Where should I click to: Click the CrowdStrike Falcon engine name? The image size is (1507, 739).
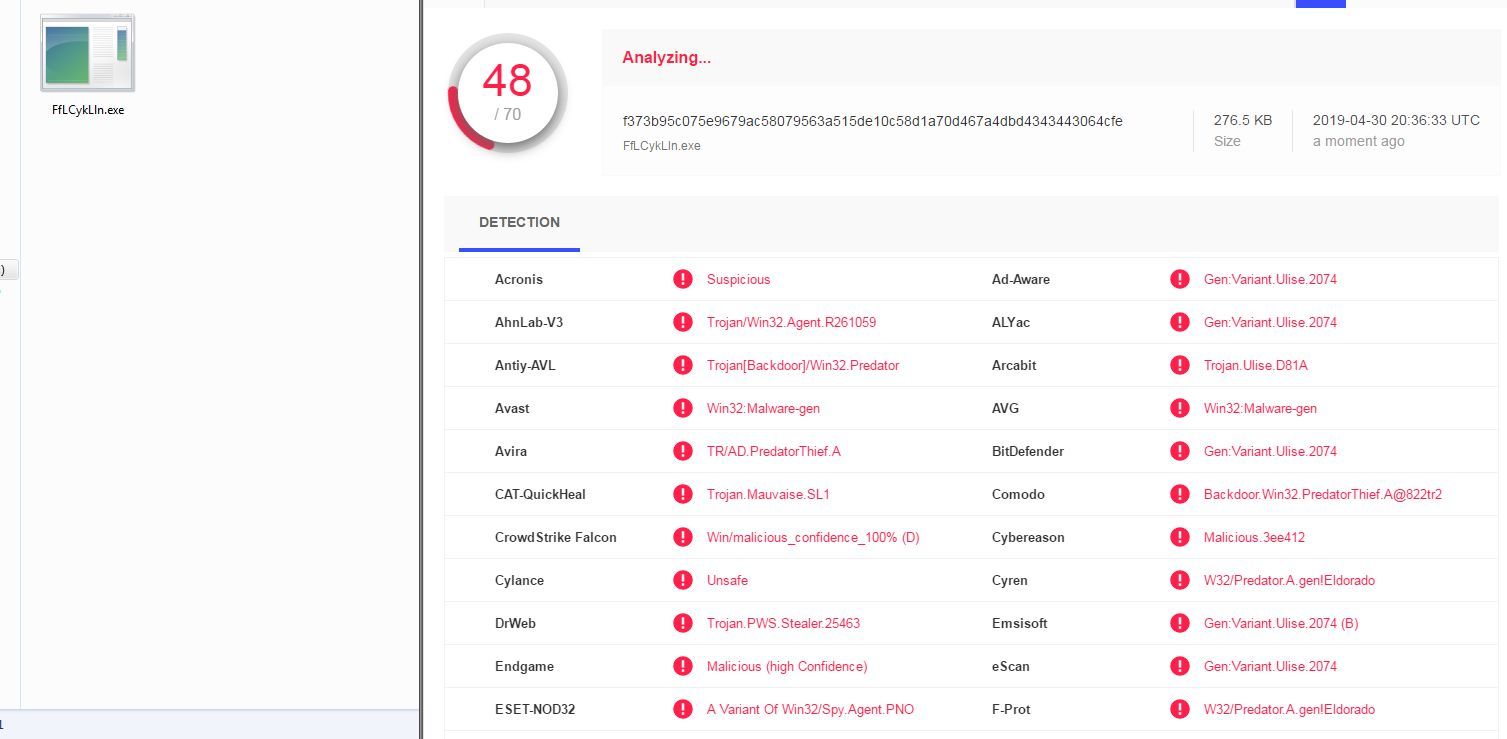pyautogui.click(x=555, y=538)
